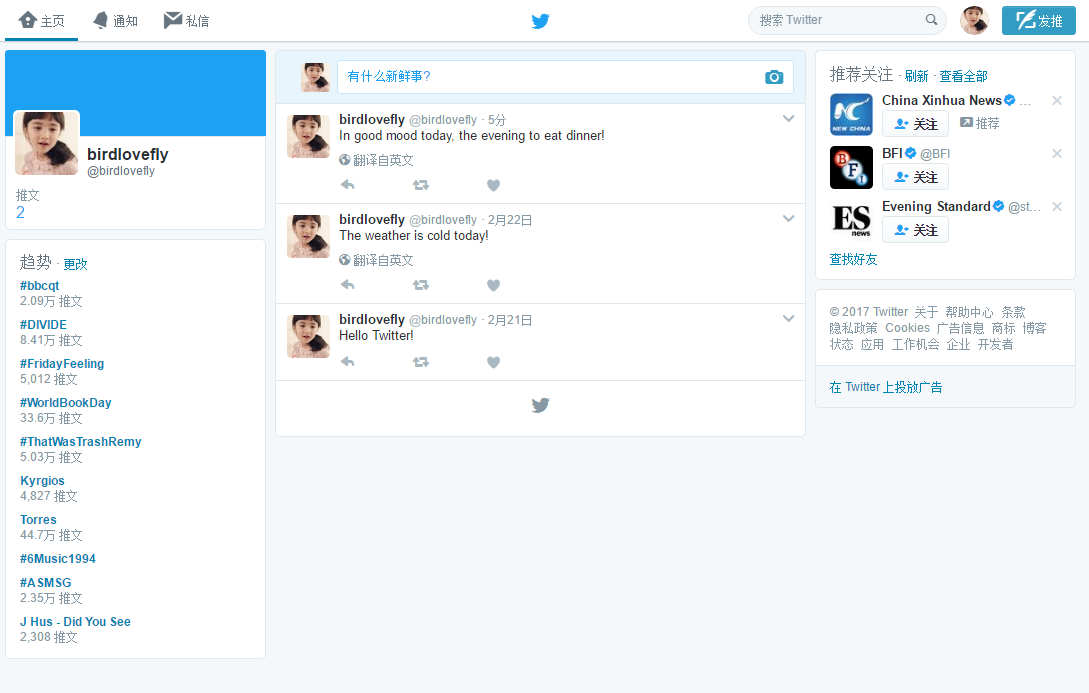Reply to the 'In good mood today' tweet
The height and width of the screenshot is (693, 1089).
348,185
